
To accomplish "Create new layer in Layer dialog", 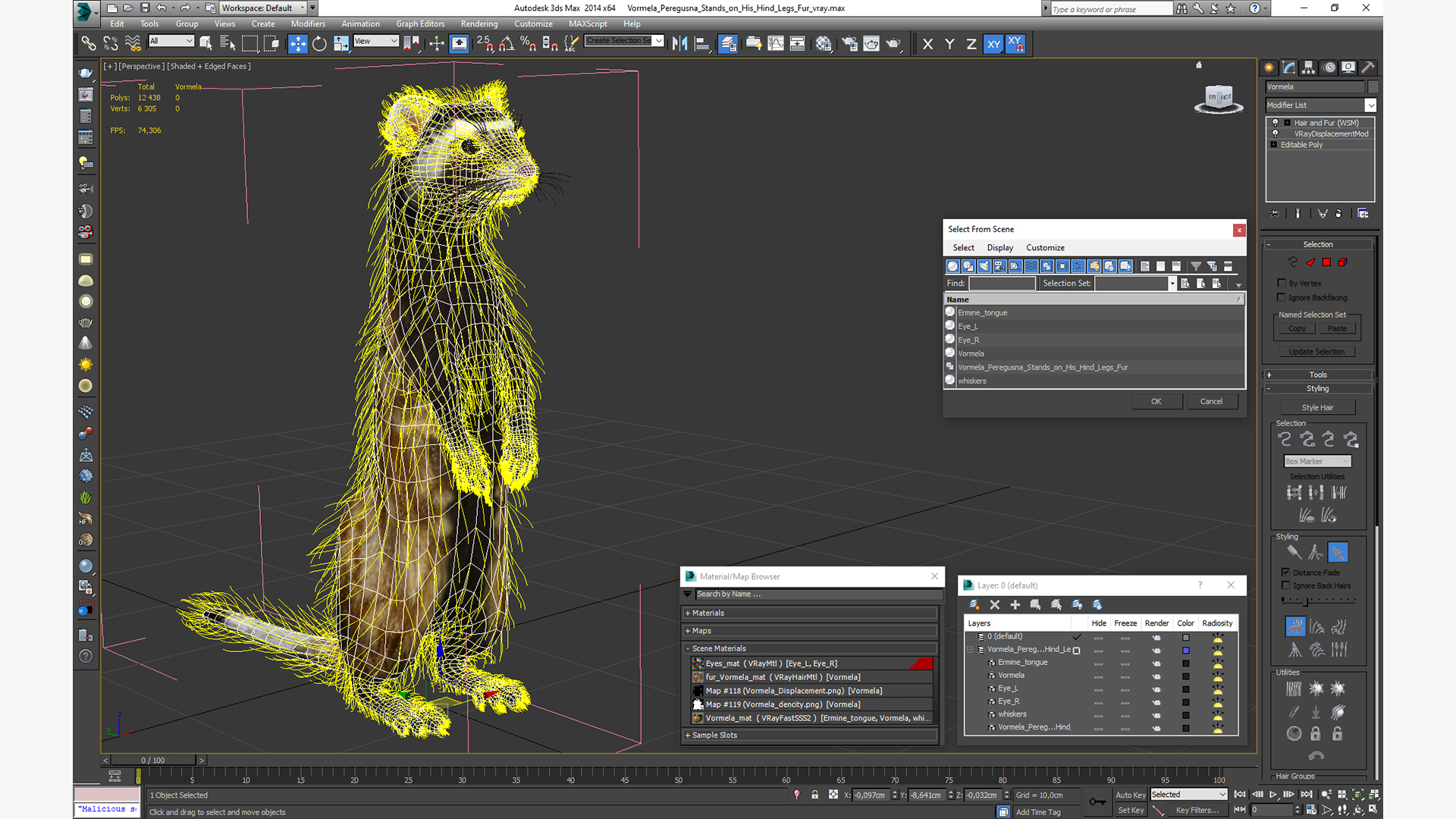I will [x=974, y=605].
